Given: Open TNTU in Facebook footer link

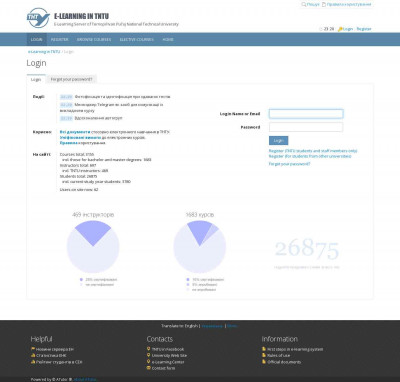Looking at the screenshot, I should point(168,349).
